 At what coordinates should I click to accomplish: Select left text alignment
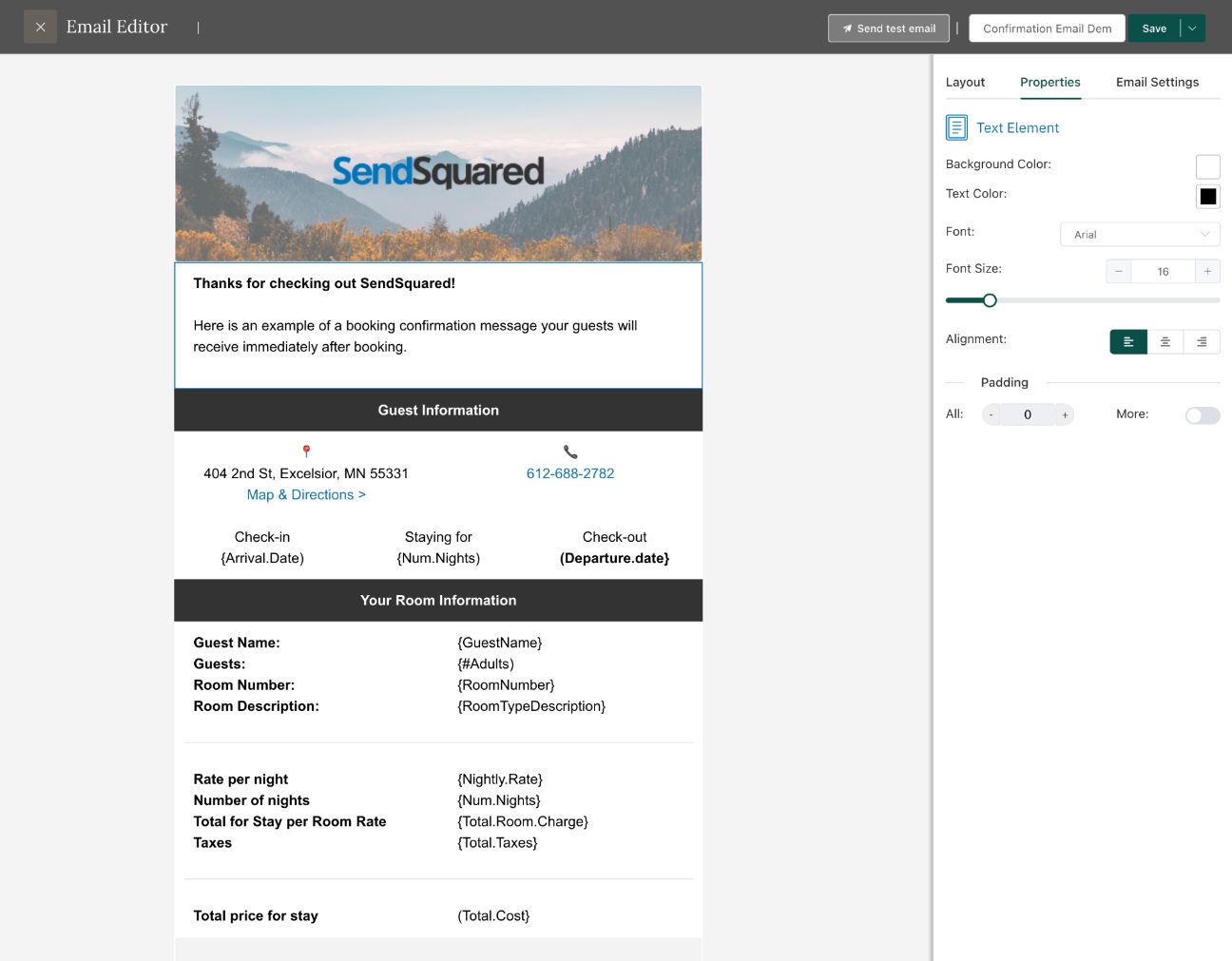click(1128, 342)
